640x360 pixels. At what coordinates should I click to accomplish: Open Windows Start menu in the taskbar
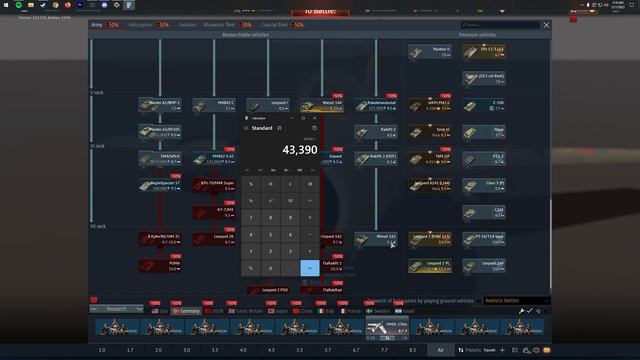click(x=6, y=5)
